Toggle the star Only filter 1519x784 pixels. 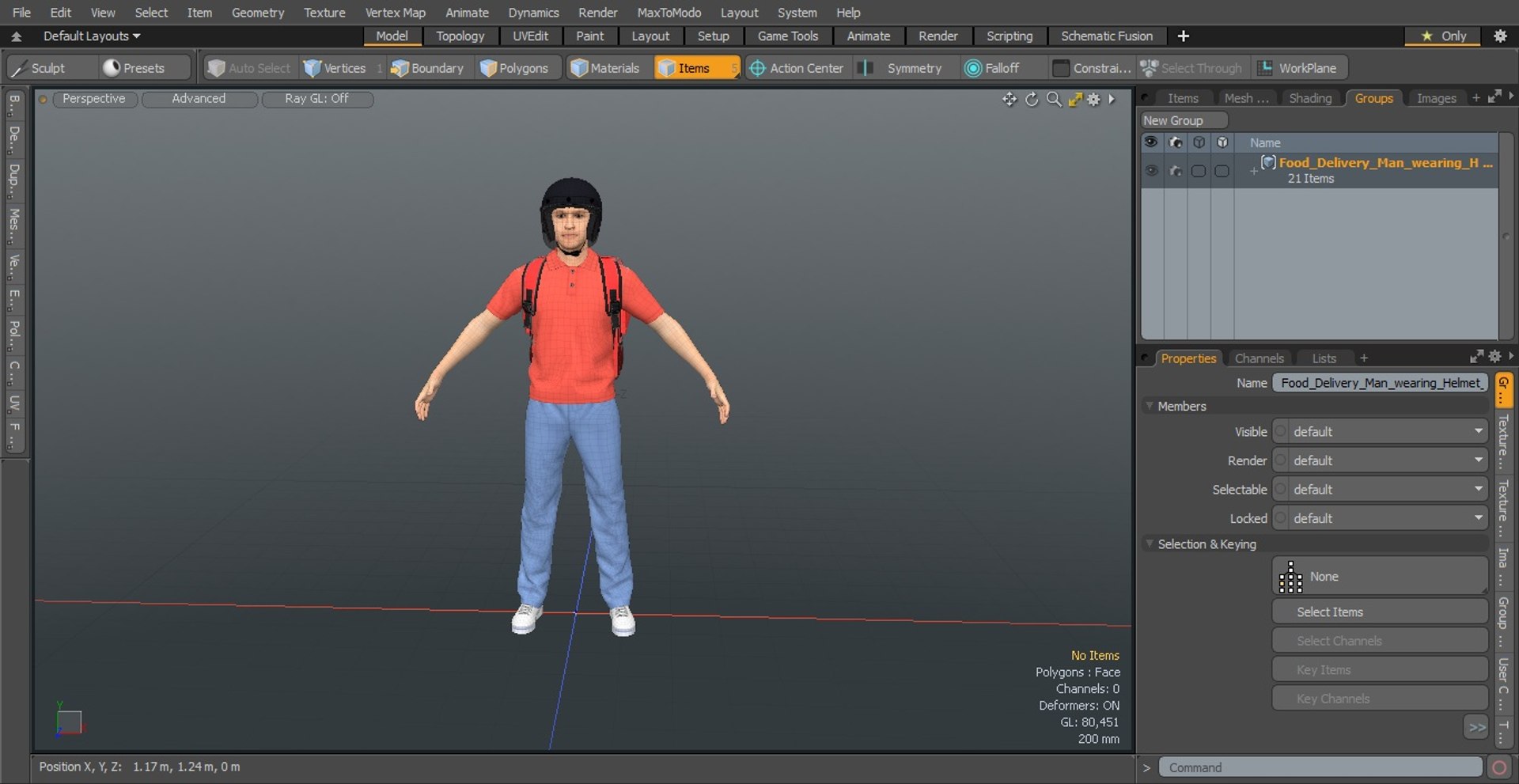pyautogui.click(x=1444, y=36)
